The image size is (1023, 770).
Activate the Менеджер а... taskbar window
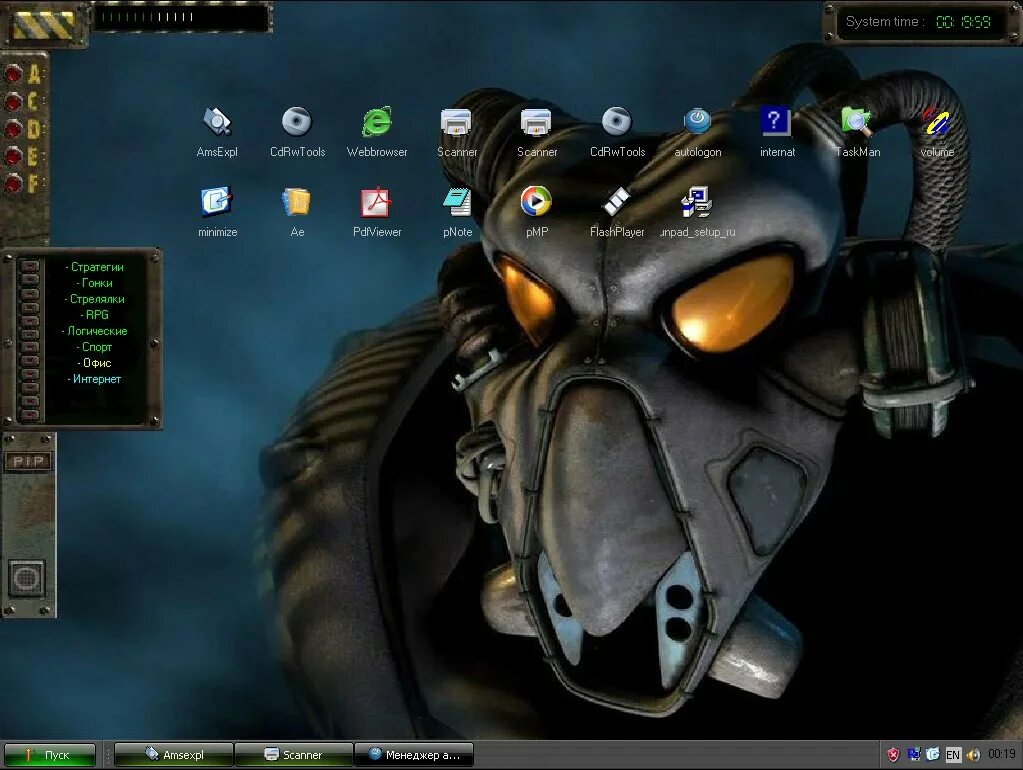[x=414, y=755]
